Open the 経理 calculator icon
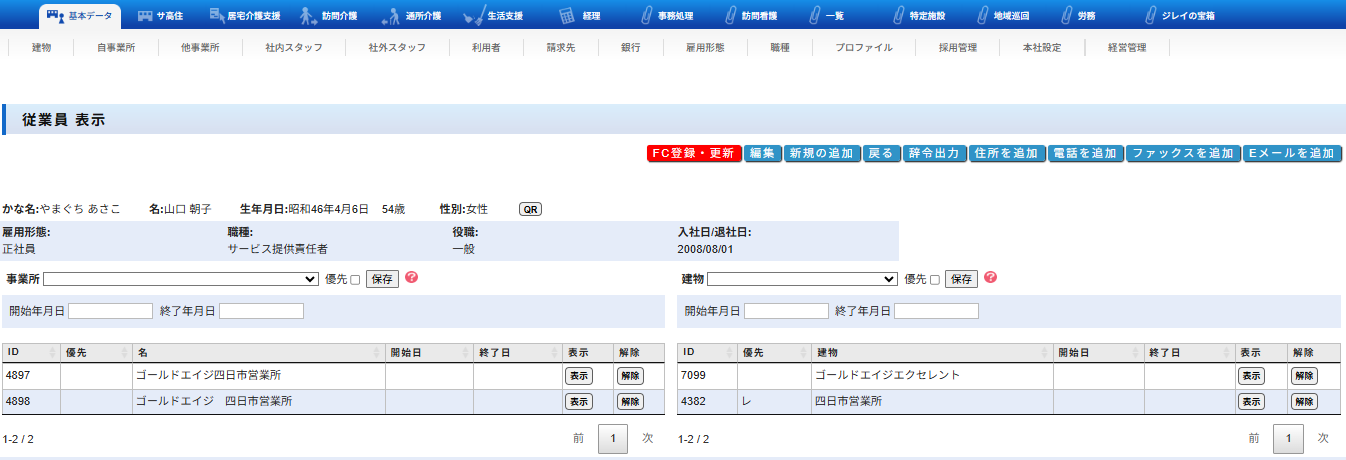The height and width of the screenshot is (460, 1346). coord(567,15)
